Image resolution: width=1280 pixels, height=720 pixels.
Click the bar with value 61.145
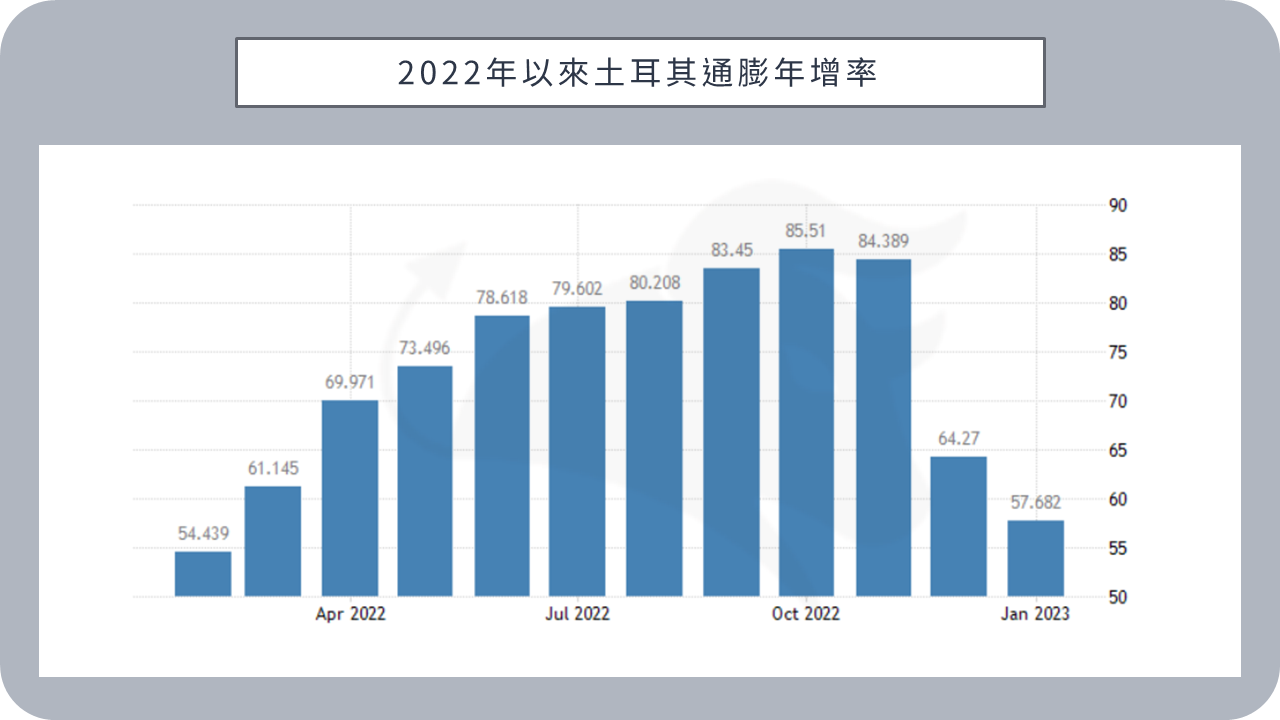click(x=273, y=541)
